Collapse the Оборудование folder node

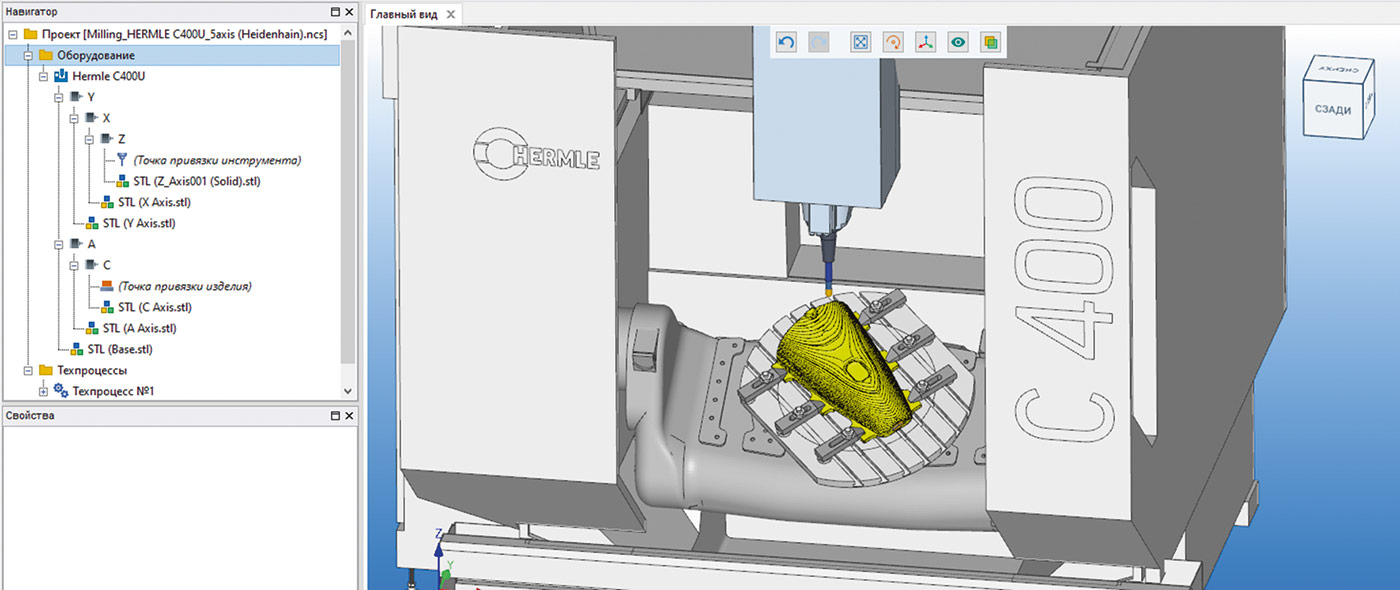point(29,55)
